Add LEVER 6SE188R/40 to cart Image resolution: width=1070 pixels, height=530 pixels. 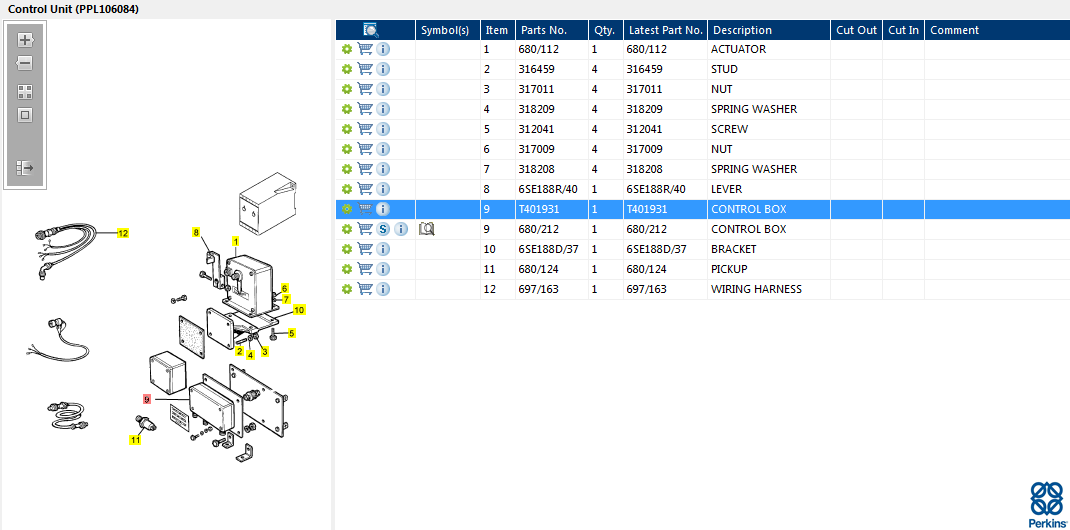tap(365, 189)
